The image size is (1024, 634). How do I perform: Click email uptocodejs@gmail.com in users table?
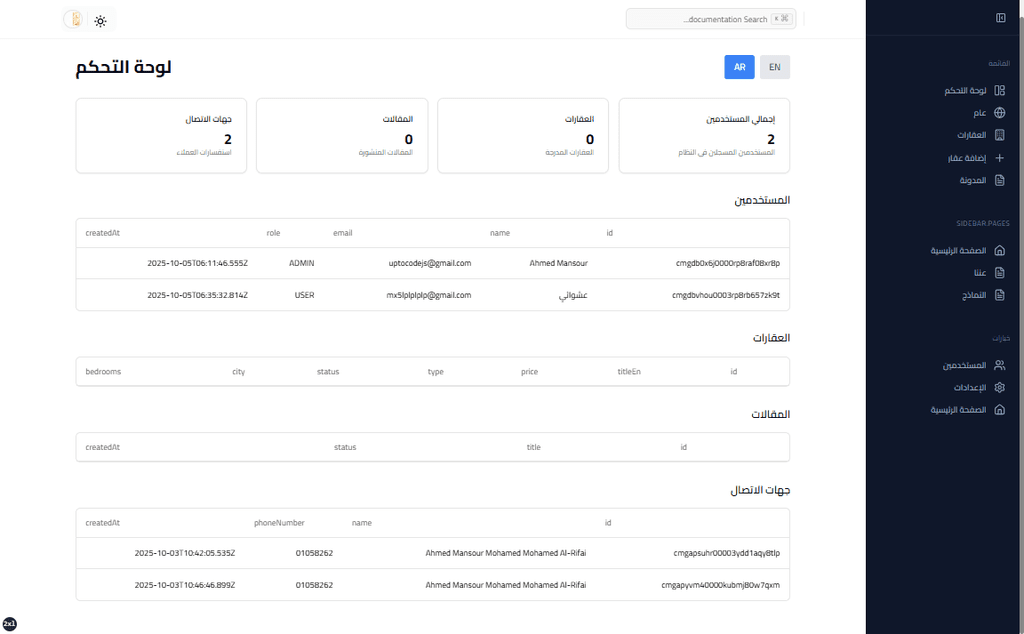(429, 263)
